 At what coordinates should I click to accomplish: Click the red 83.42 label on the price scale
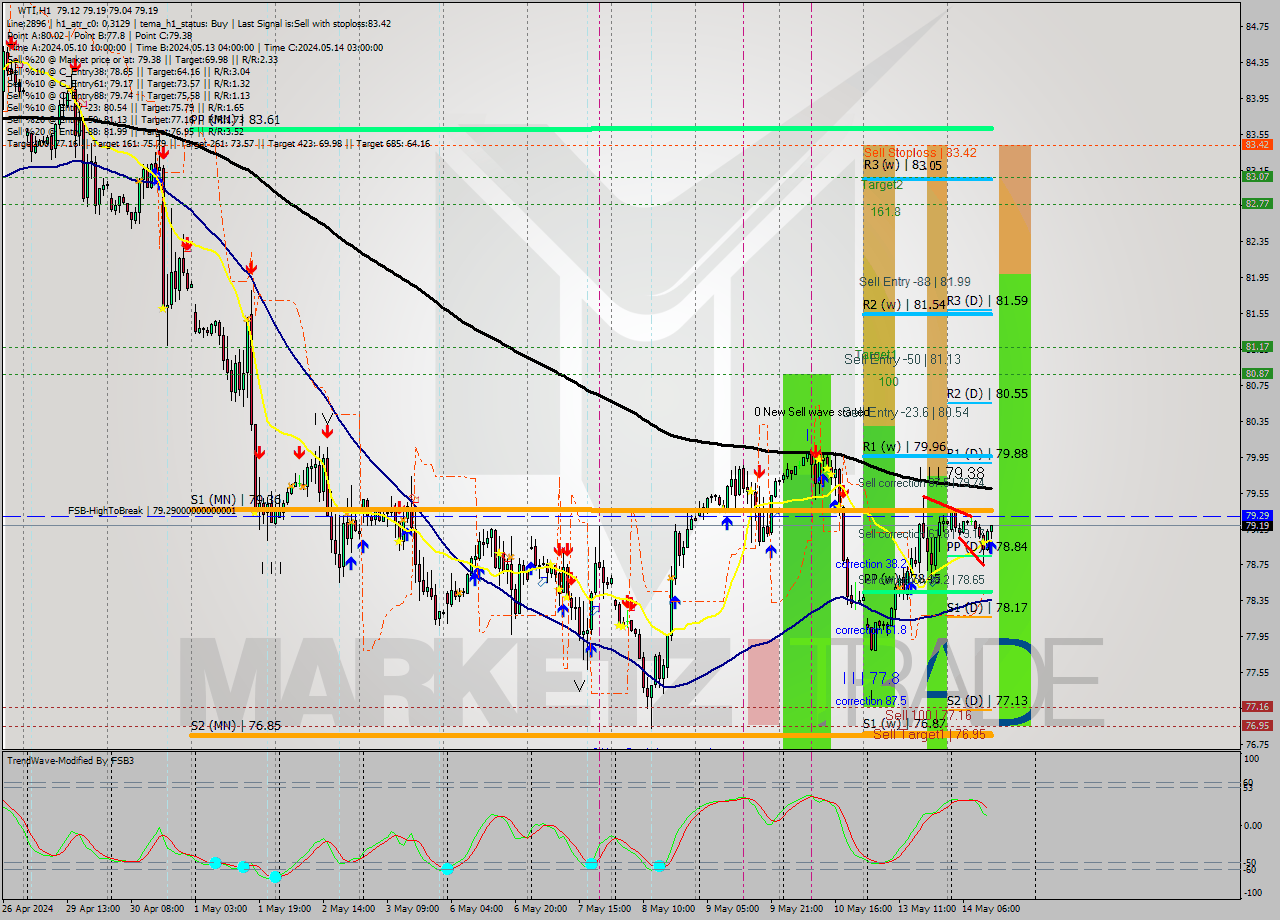(x=1256, y=144)
